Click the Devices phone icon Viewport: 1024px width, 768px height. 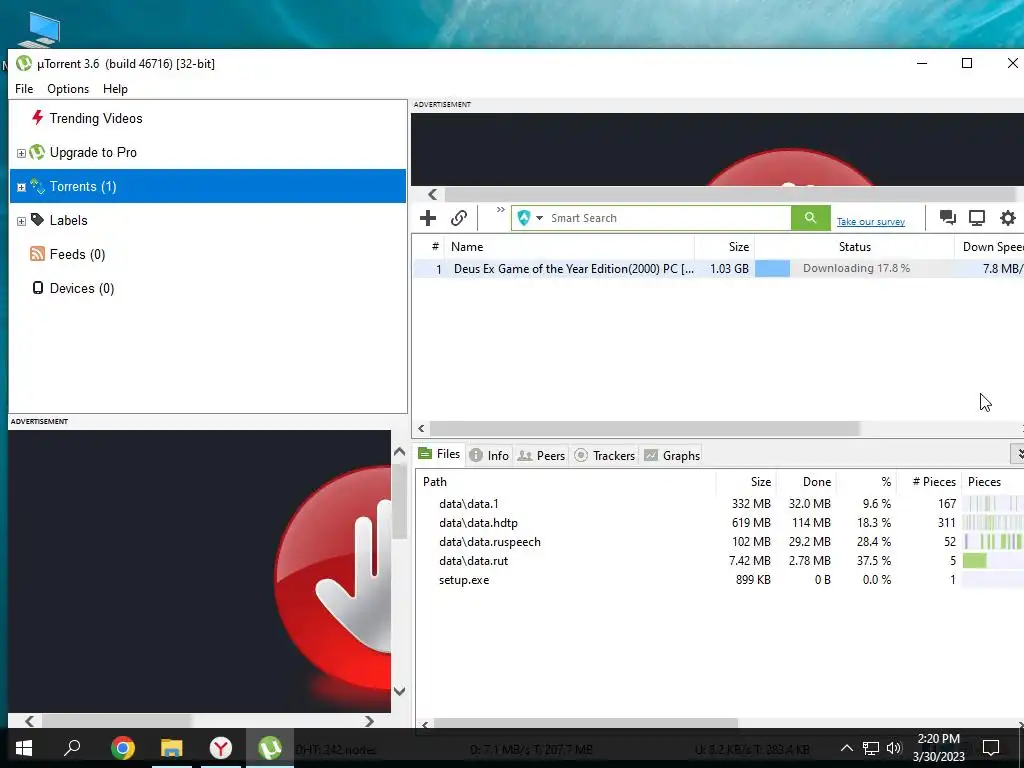click(x=38, y=287)
